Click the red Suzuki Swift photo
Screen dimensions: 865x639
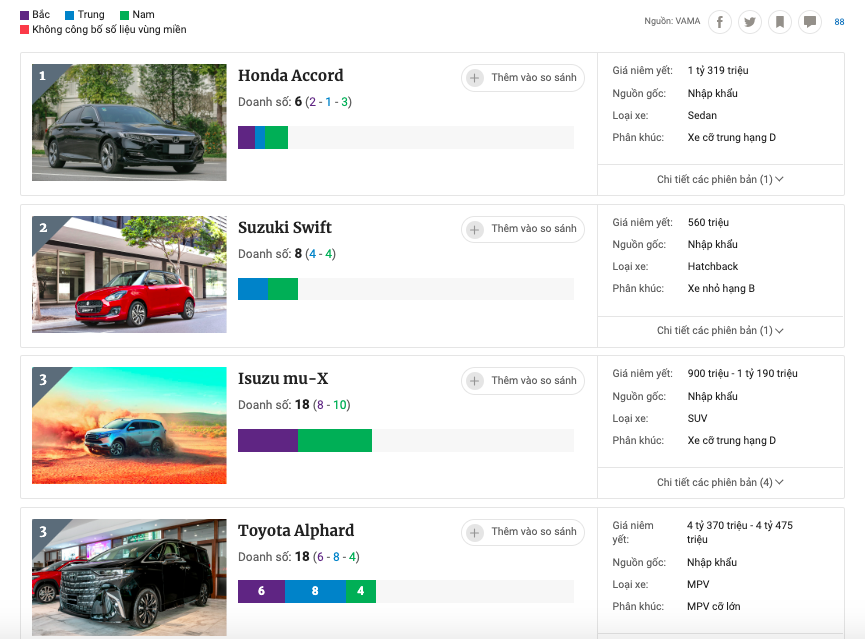[x=129, y=274]
